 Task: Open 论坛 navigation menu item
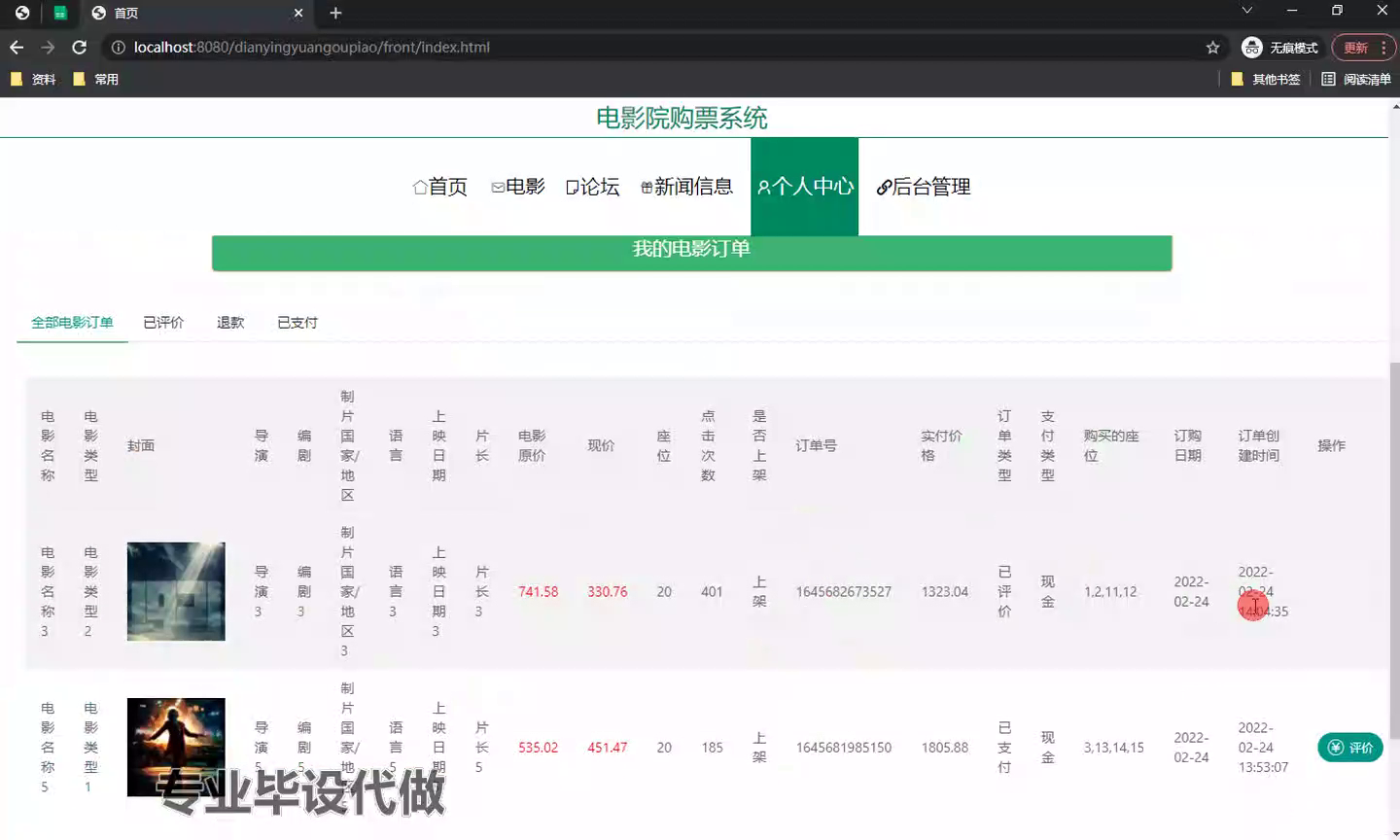(x=593, y=187)
